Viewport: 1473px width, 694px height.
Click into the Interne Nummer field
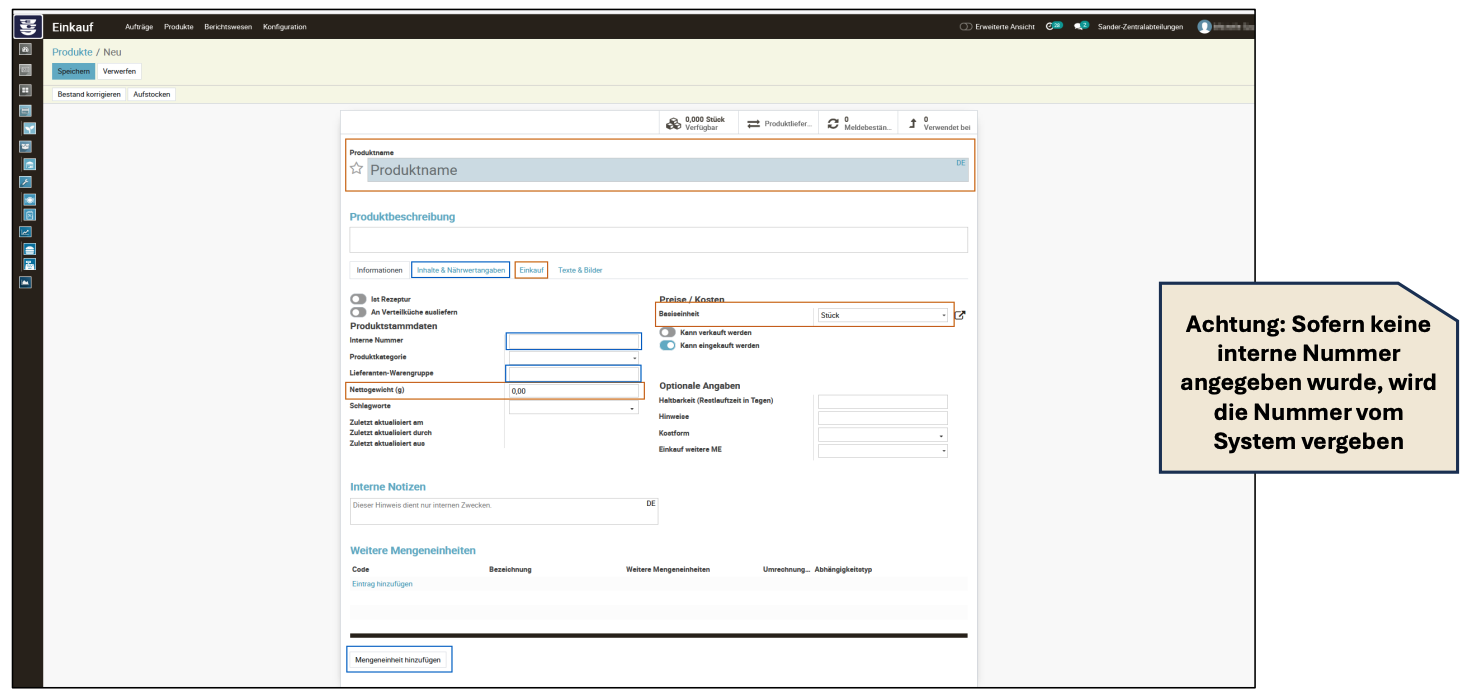click(573, 341)
